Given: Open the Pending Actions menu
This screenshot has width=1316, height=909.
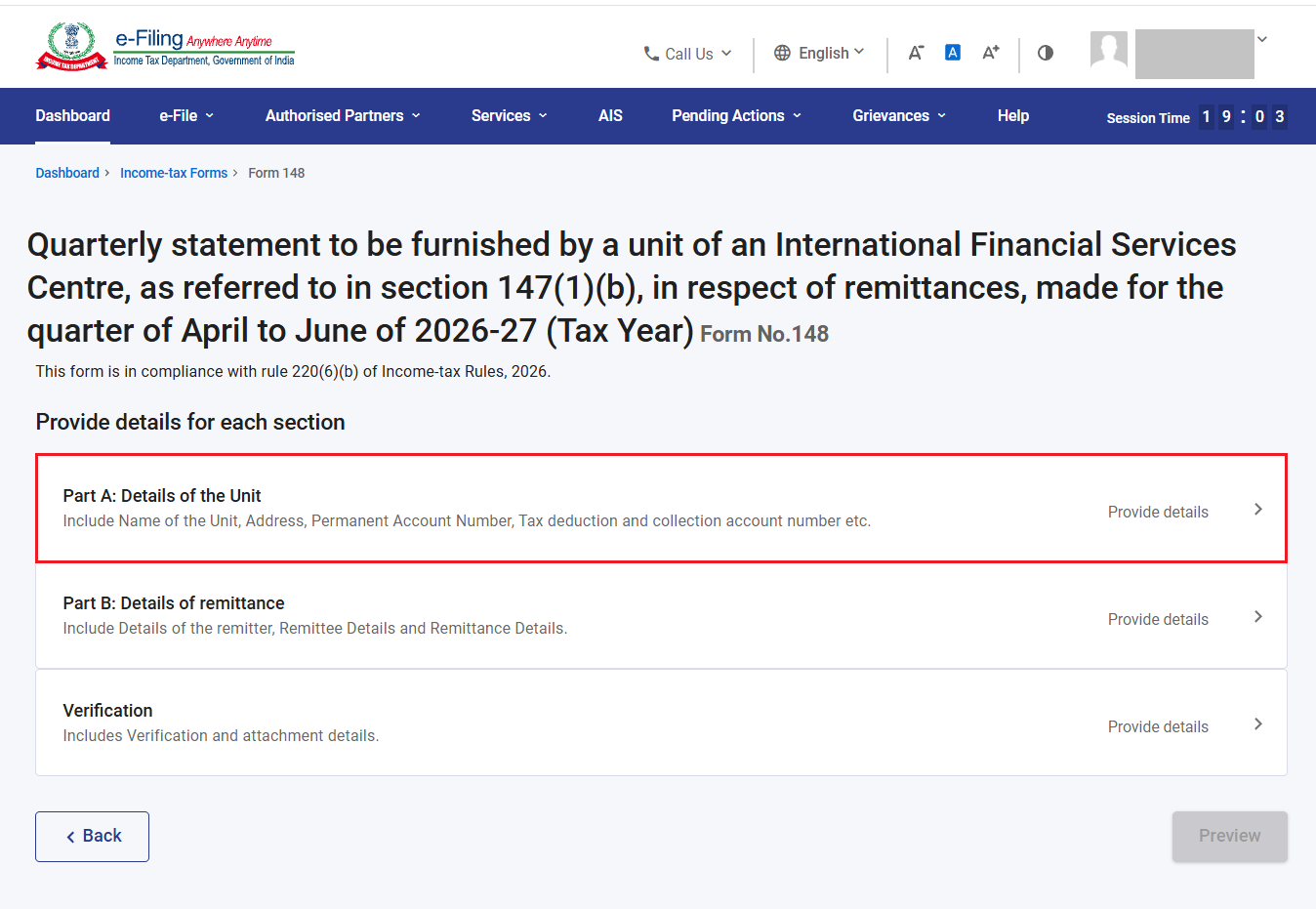Looking at the screenshot, I should tap(736, 115).
